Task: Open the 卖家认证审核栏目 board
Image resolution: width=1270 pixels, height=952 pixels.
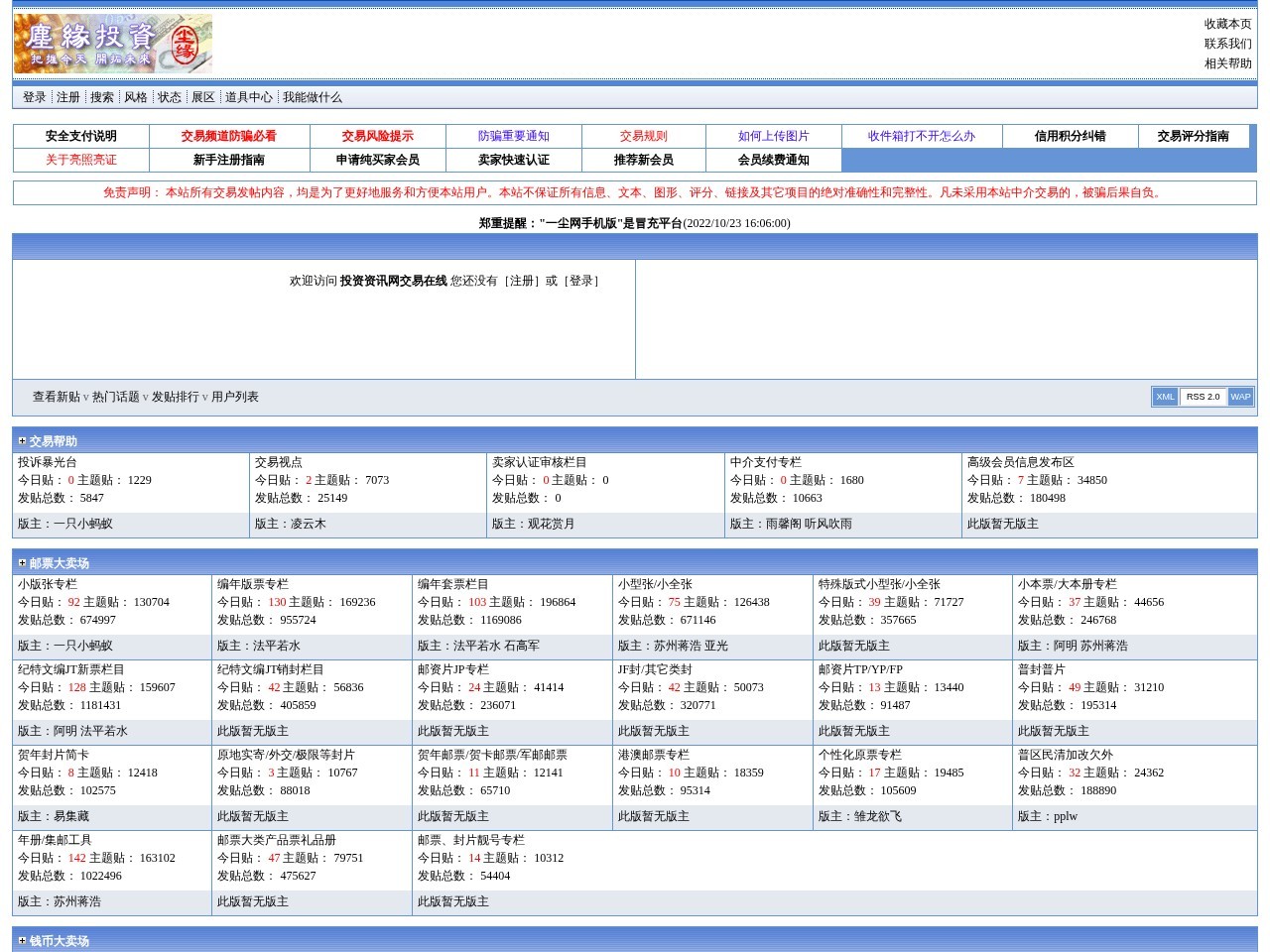Action: point(540,462)
